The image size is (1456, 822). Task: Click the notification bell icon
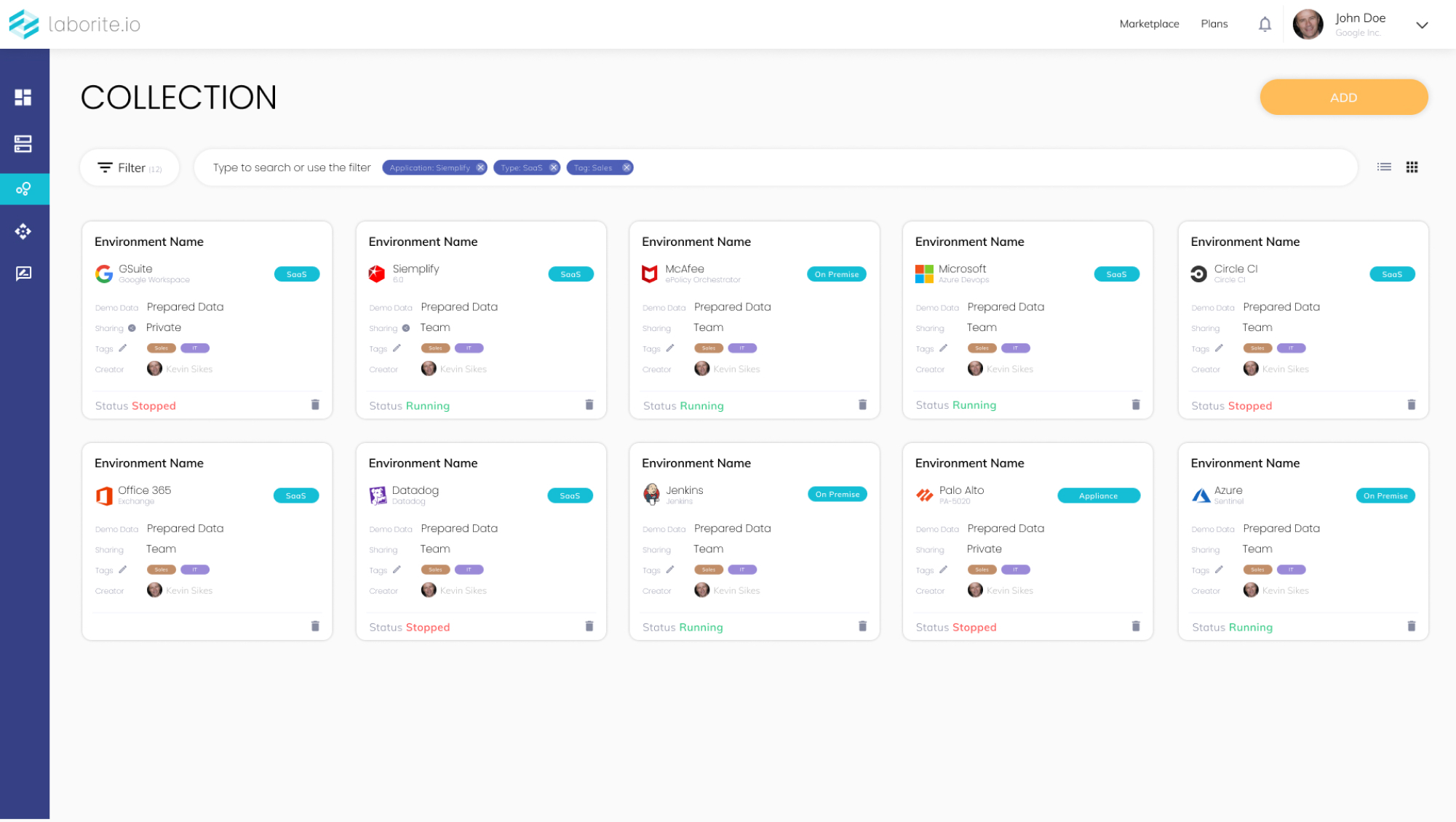[x=1265, y=24]
